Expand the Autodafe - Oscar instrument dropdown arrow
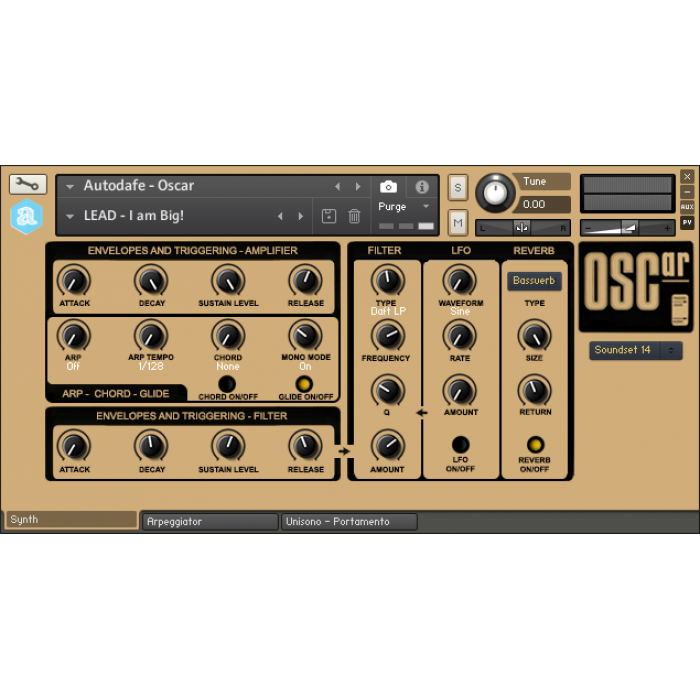The height and width of the screenshot is (700, 700). 70,187
